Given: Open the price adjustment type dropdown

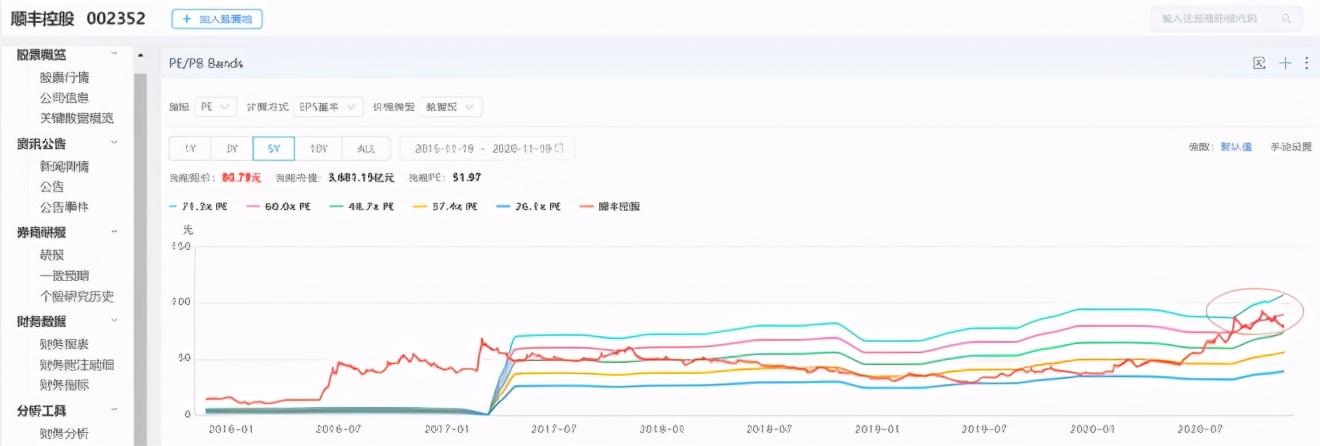Looking at the screenshot, I should click(x=452, y=106).
